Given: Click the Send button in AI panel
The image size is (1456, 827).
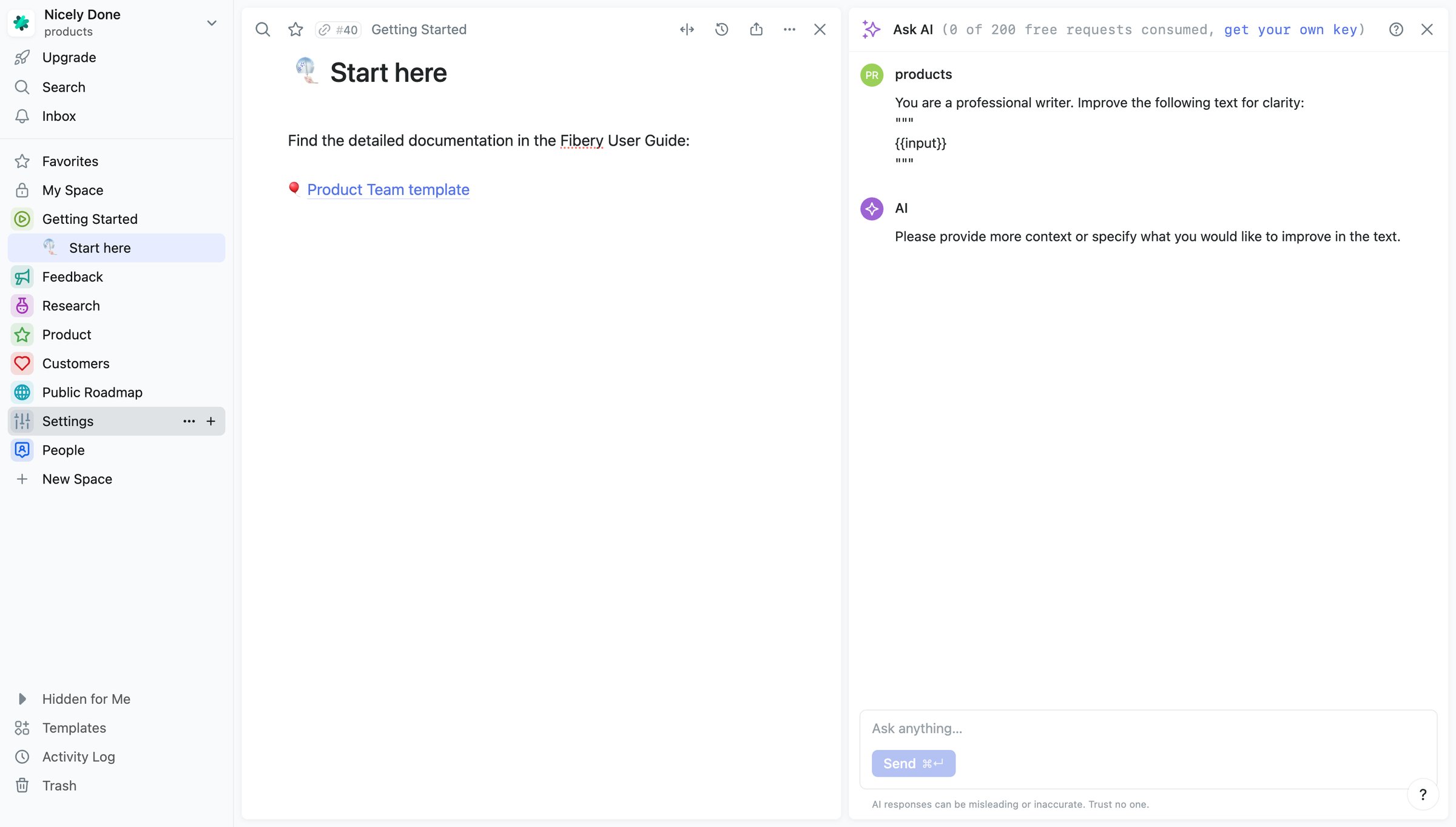Looking at the screenshot, I should point(914,763).
